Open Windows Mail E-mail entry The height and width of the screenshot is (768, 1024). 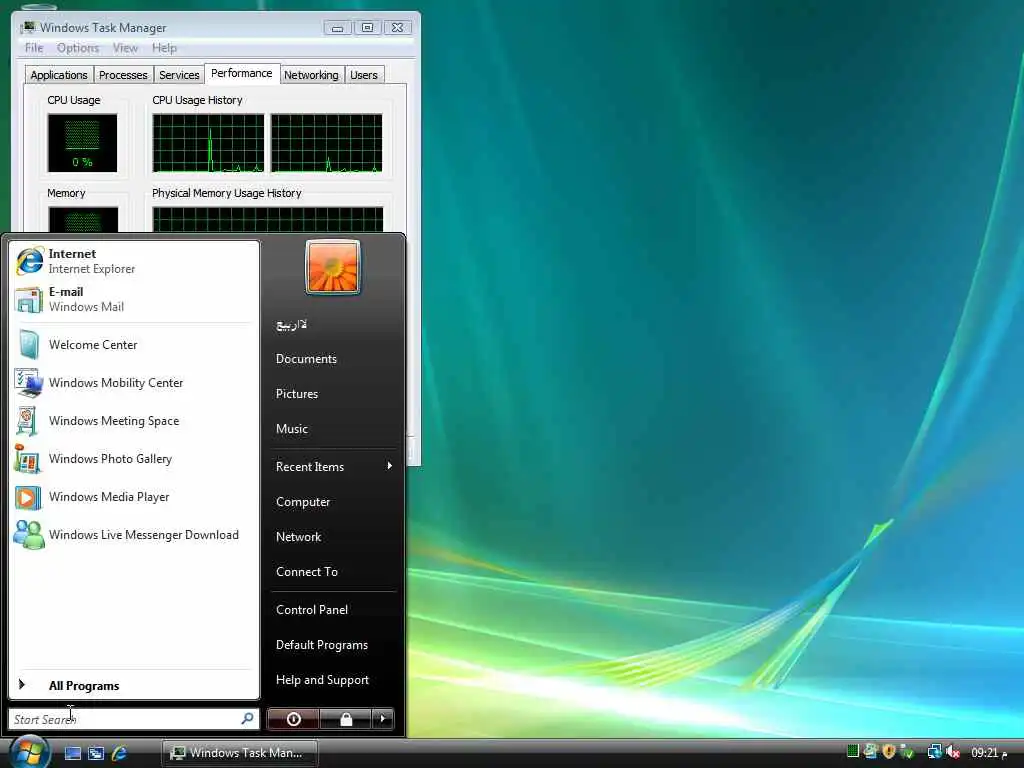click(x=134, y=299)
